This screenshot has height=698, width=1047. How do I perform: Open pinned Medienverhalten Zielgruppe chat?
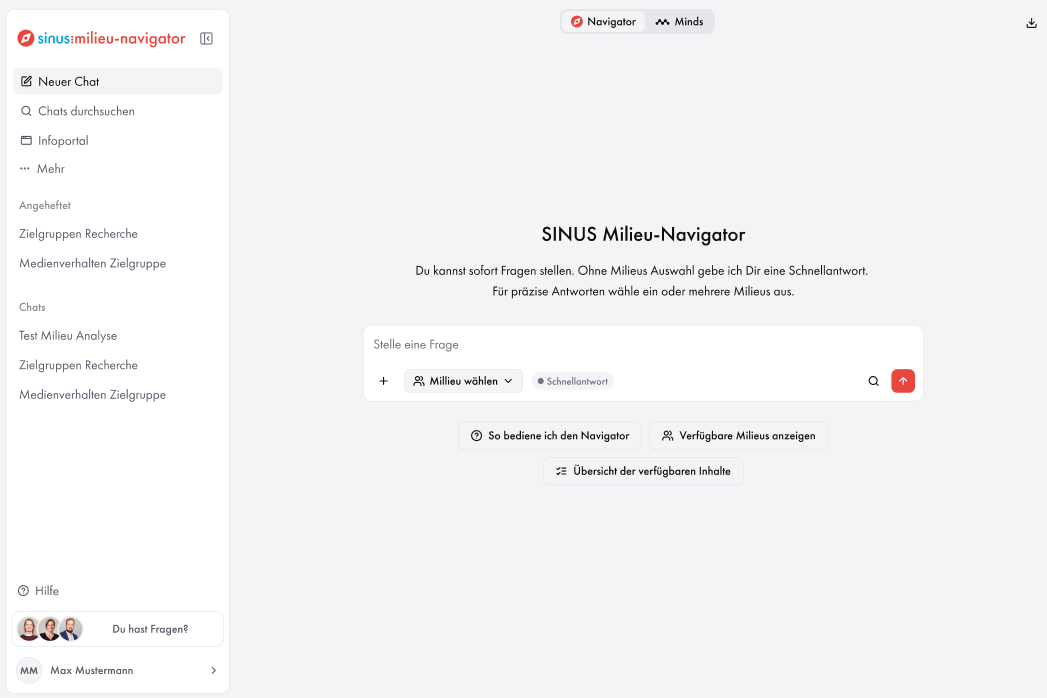(92, 263)
